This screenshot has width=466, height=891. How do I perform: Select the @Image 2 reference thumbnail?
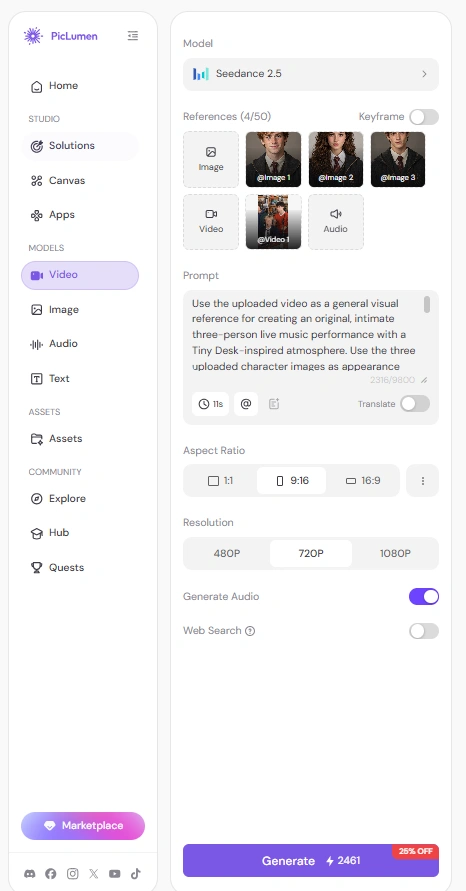click(336, 160)
